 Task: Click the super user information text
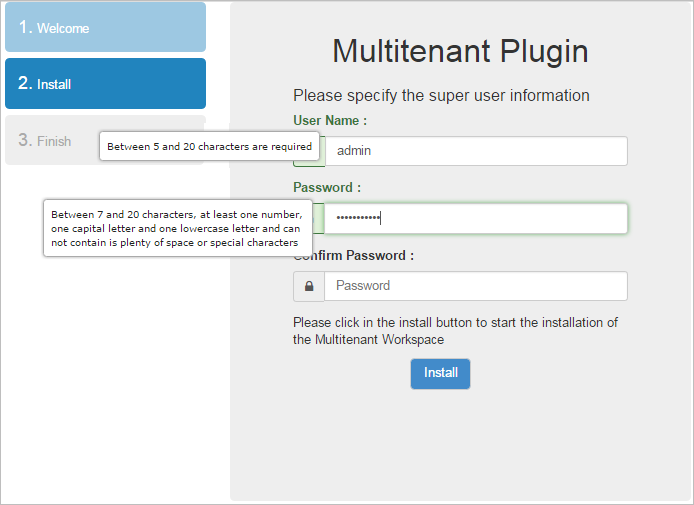441,96
